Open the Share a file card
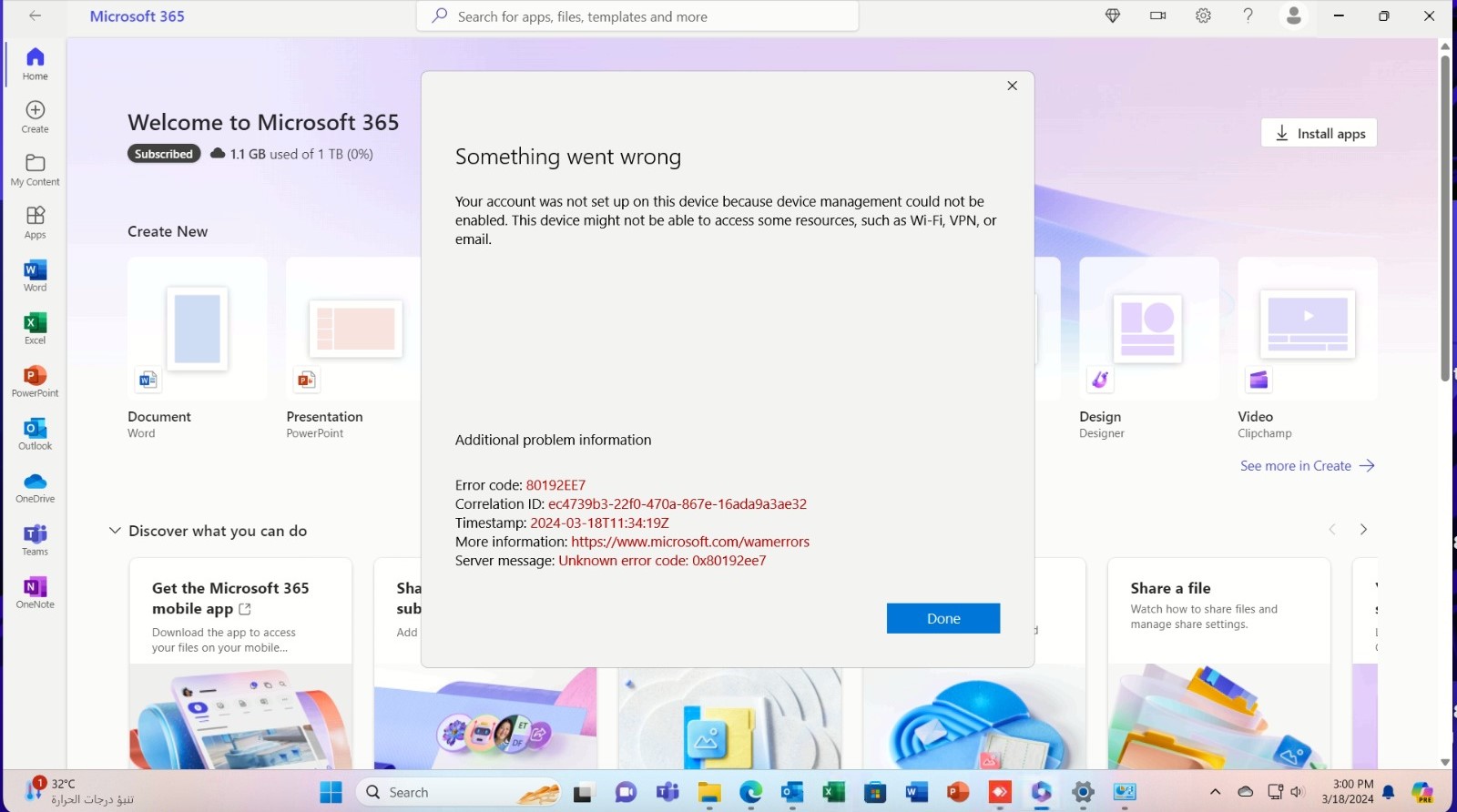The width and height of the screenshot is (1457, 812). [x=1218, y=663]
